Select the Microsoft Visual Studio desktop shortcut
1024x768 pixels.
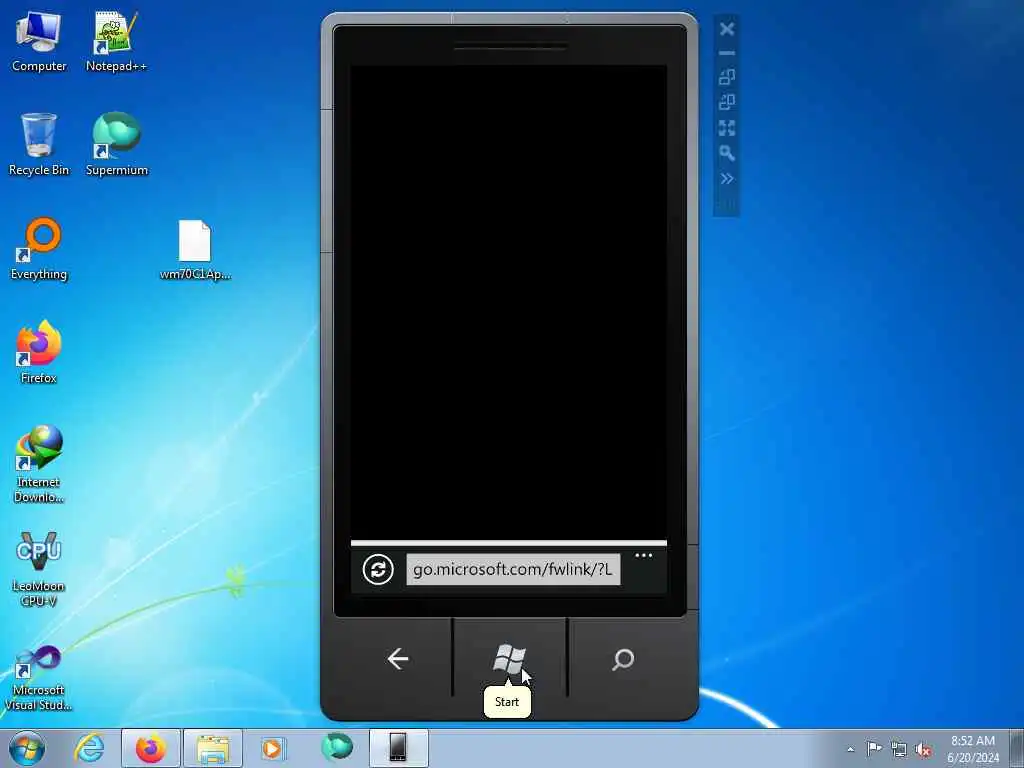39,677
